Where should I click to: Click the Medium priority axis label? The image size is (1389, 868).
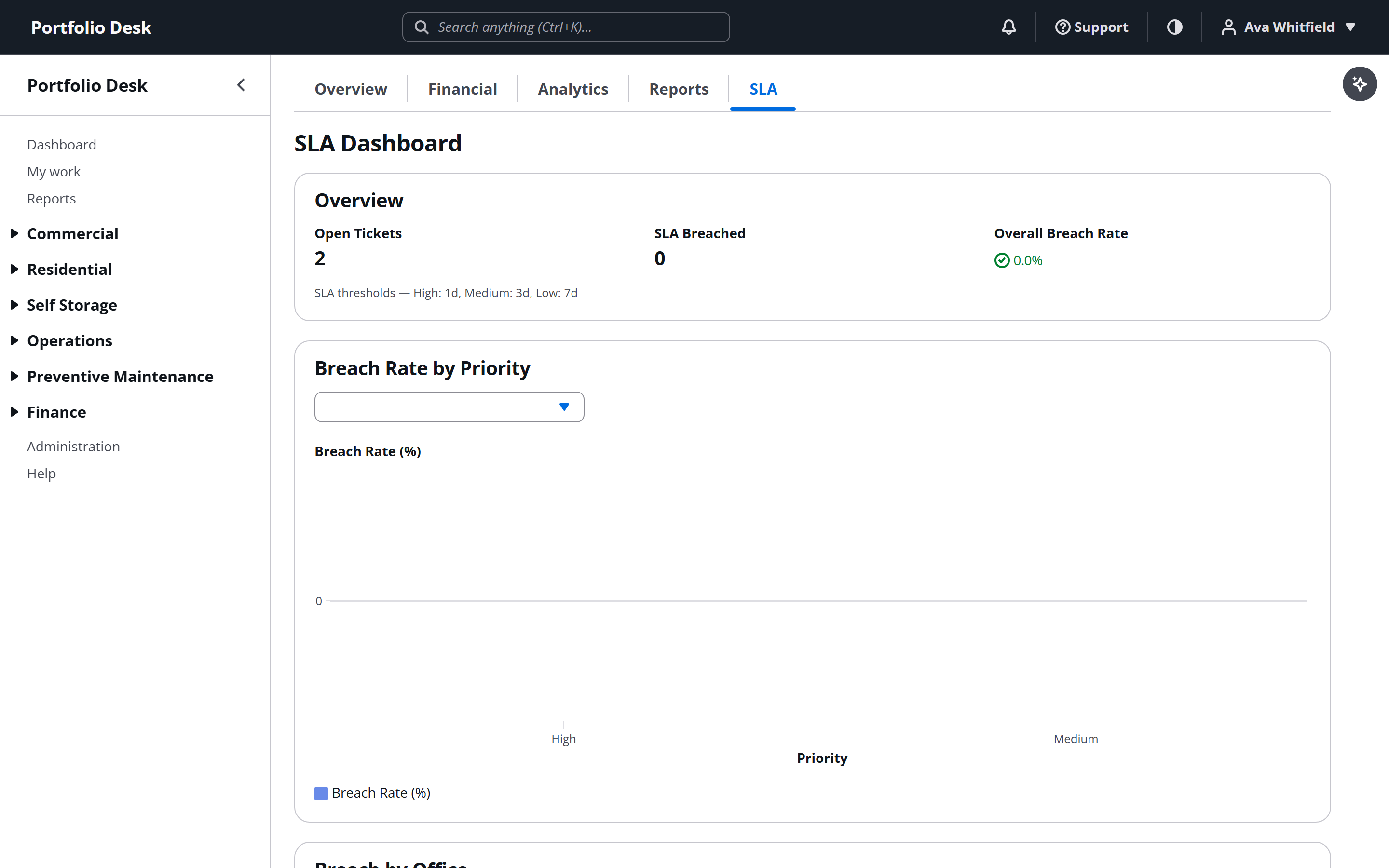[x=1076, y=739]
